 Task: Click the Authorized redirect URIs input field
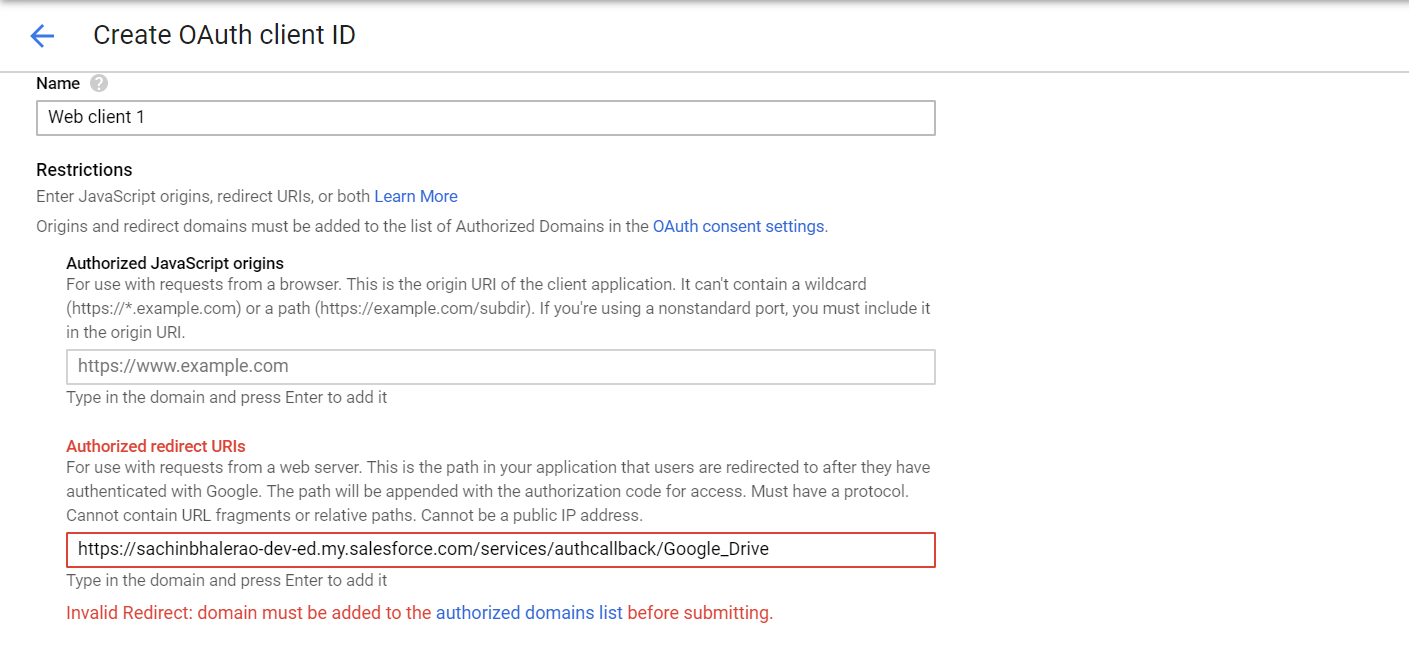tap(500, 549)
